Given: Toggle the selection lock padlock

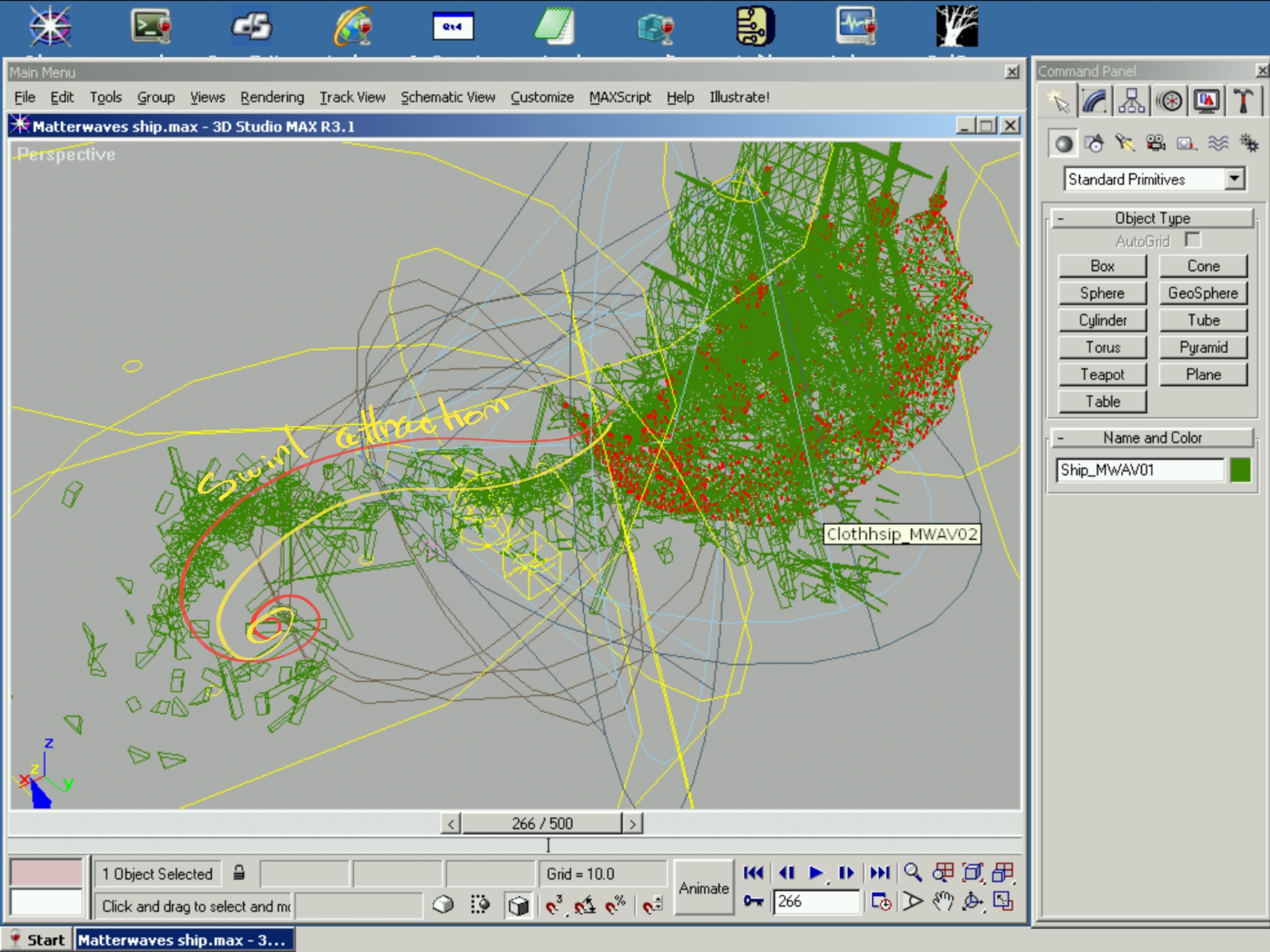Looking at the screenshot, I should 239,873.
